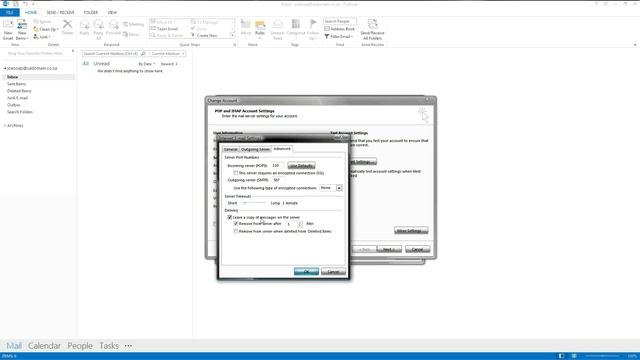Image resolution: width=640 pixels, height=360 pixels.
Task: Click the days stepper arrows
Action: point(300,224)
